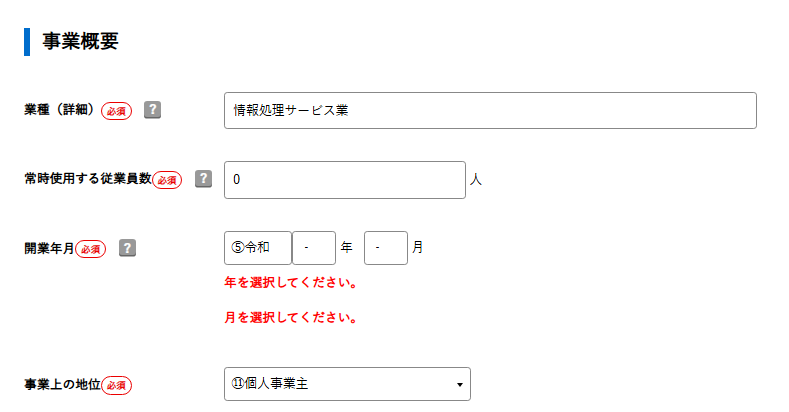Click the help icon beside 業種（詳細）
This screenshot has height=412, width=789.
(x=152, y=110)
